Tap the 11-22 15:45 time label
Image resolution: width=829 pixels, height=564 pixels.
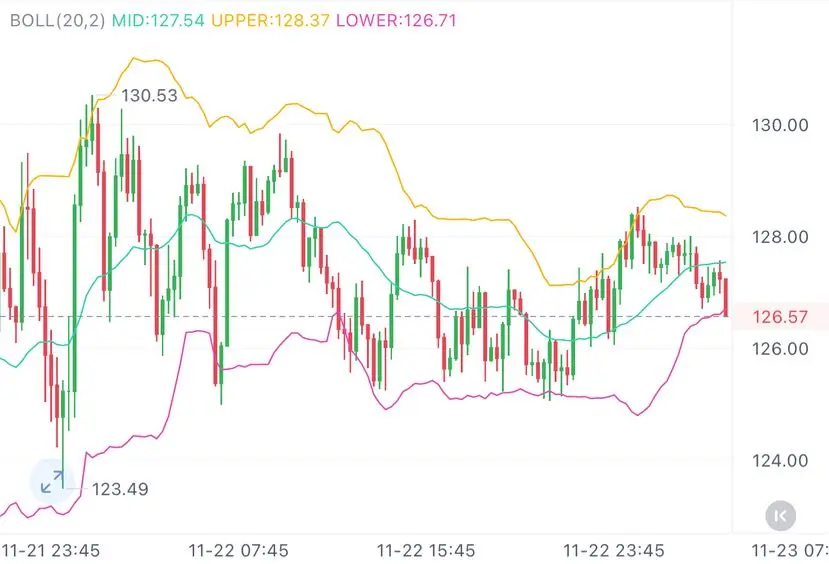(426, 550)
